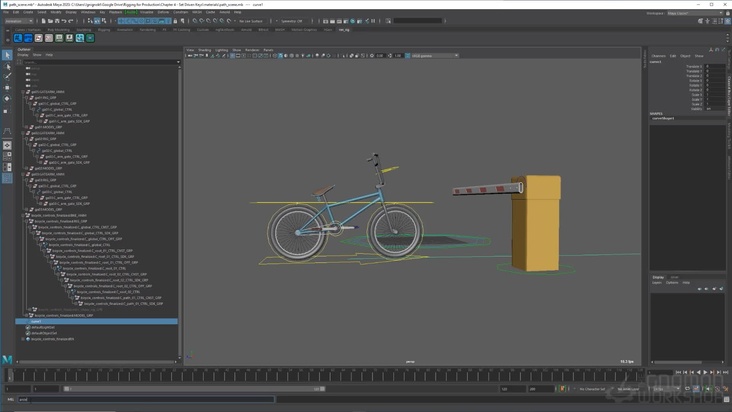The image size is (732, 412).
Task: Click the Undo icon in the status line
Action: [x=62, y=20]
